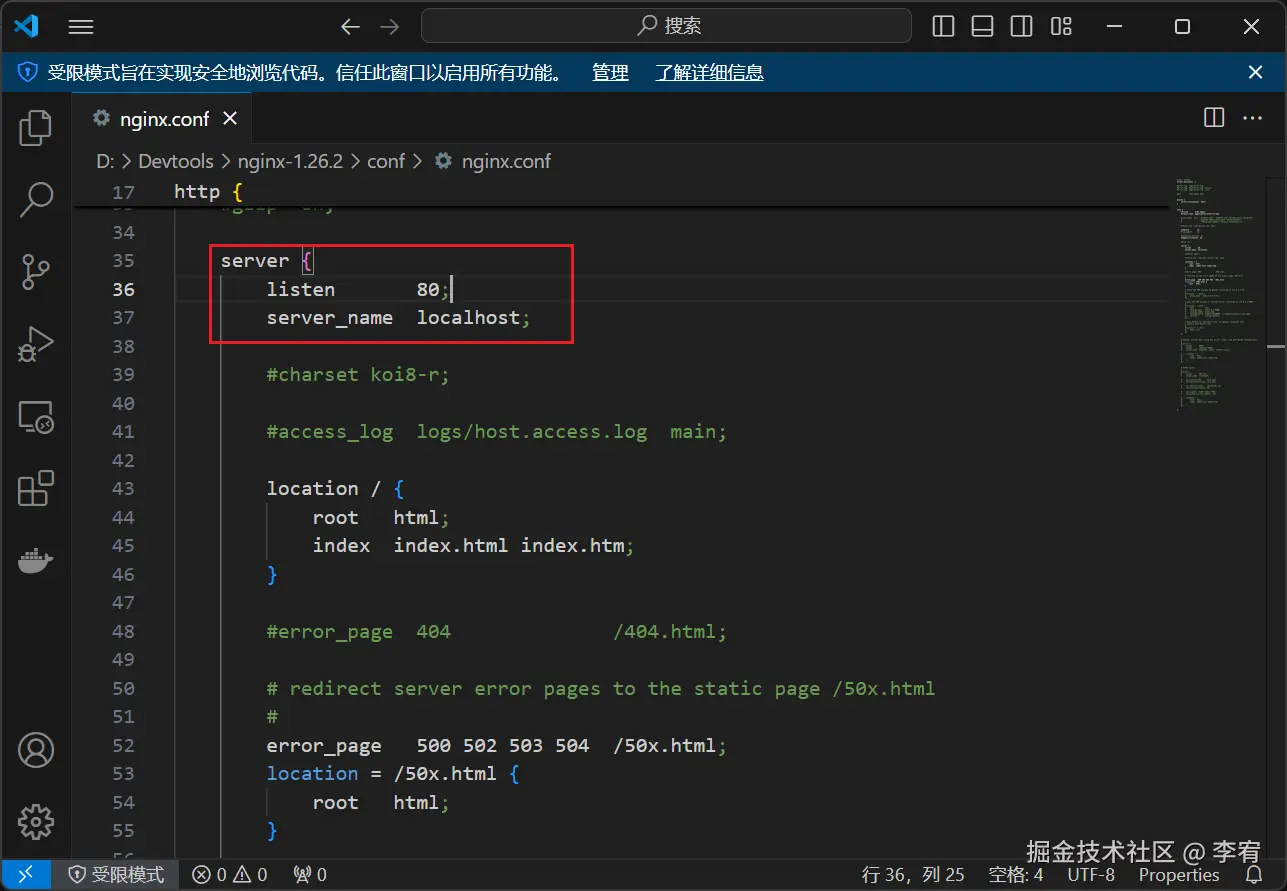
Task: Open the Search view in activity bar
Action: (x=36, y=199)
